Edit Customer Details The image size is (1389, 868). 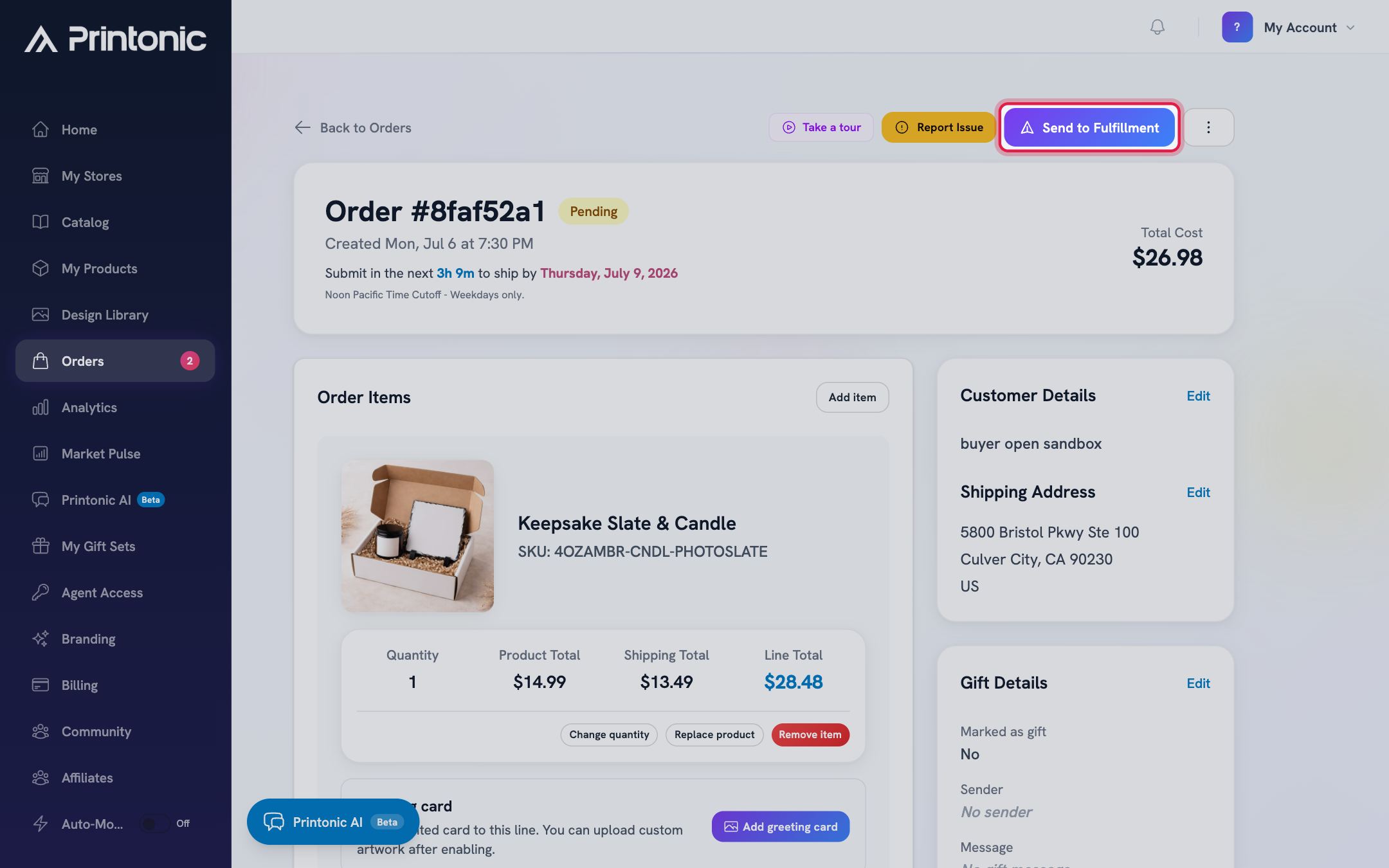point(1198,396)
